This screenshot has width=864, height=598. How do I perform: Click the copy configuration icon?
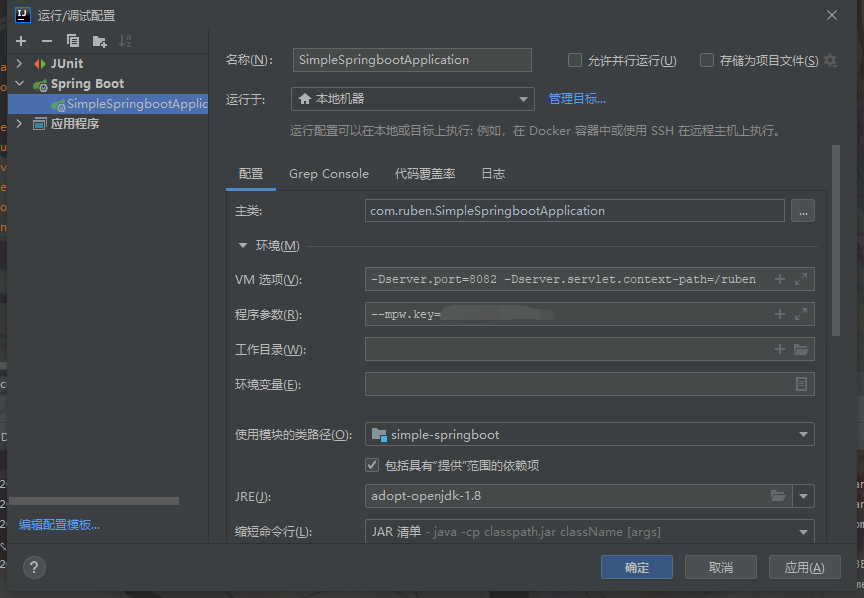click(72, 41)
